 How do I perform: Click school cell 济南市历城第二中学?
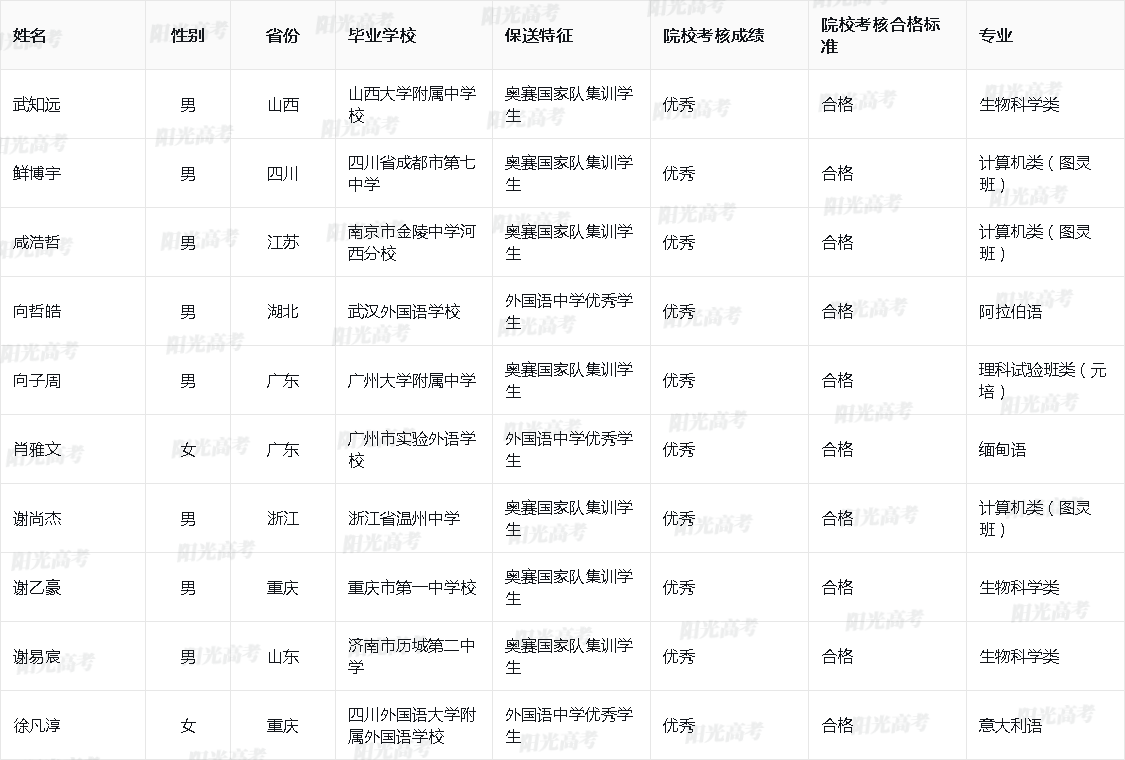pyautogui.click(x=412, y=657)
